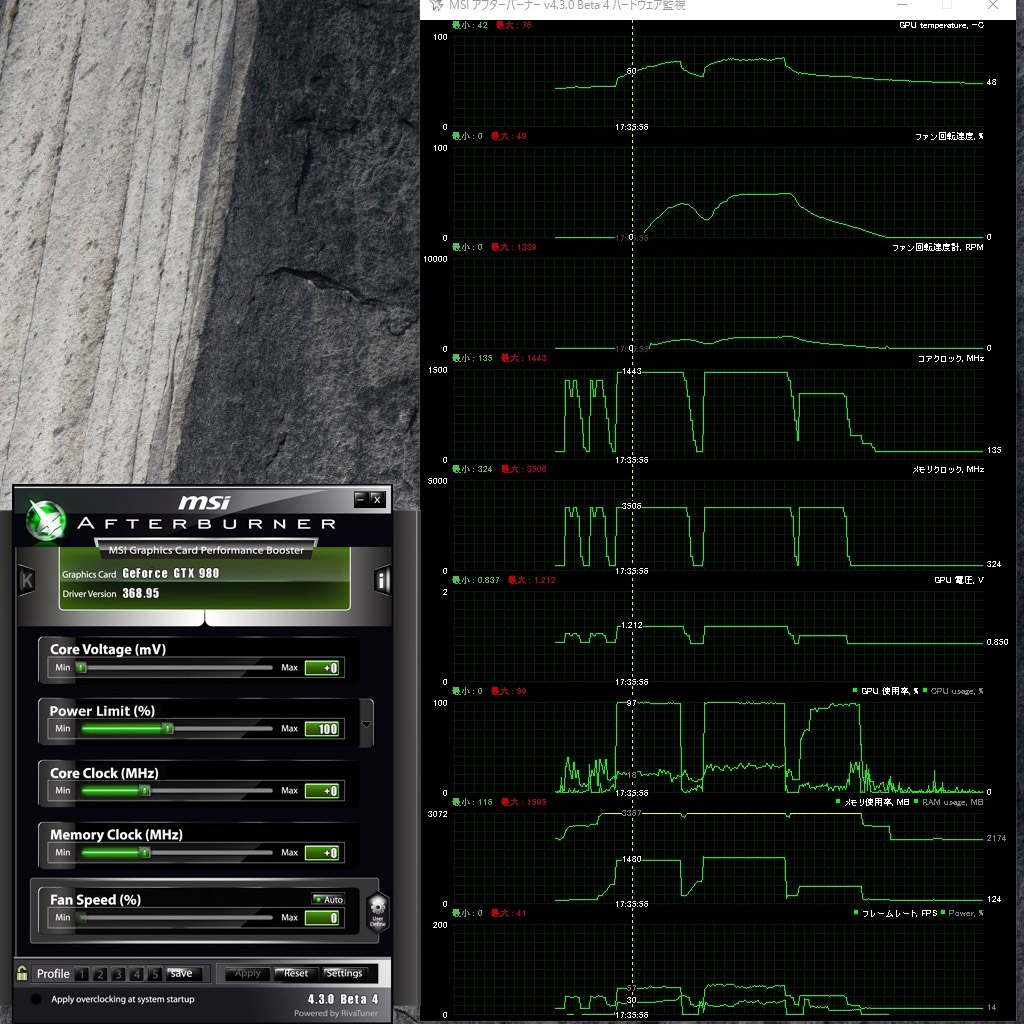Click the Core Clock value field
Viewport: 1024px width, 1024px height.
322,791
